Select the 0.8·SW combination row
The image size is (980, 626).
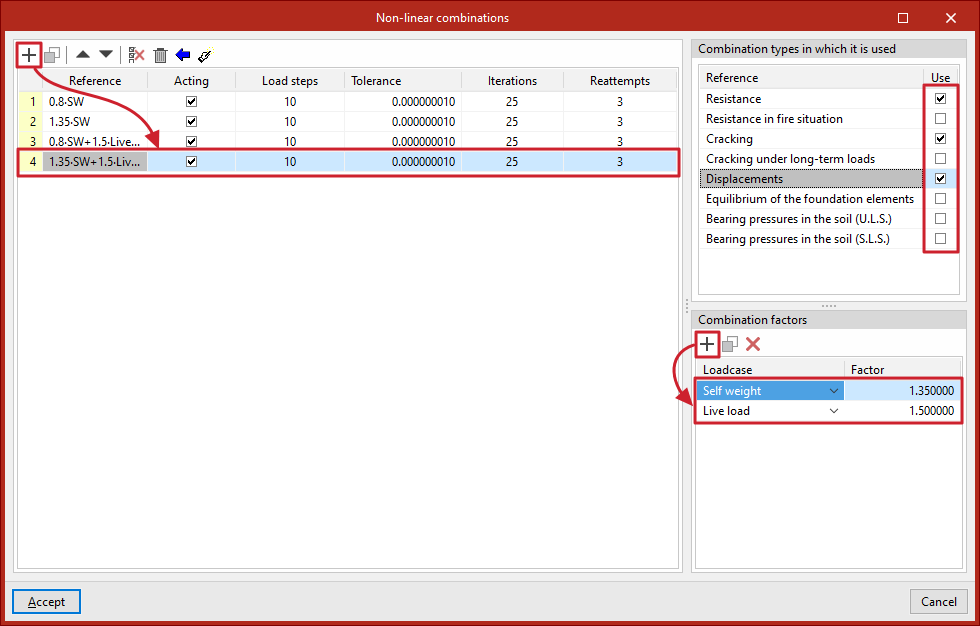pyautogui.click(x=348, y=101)
